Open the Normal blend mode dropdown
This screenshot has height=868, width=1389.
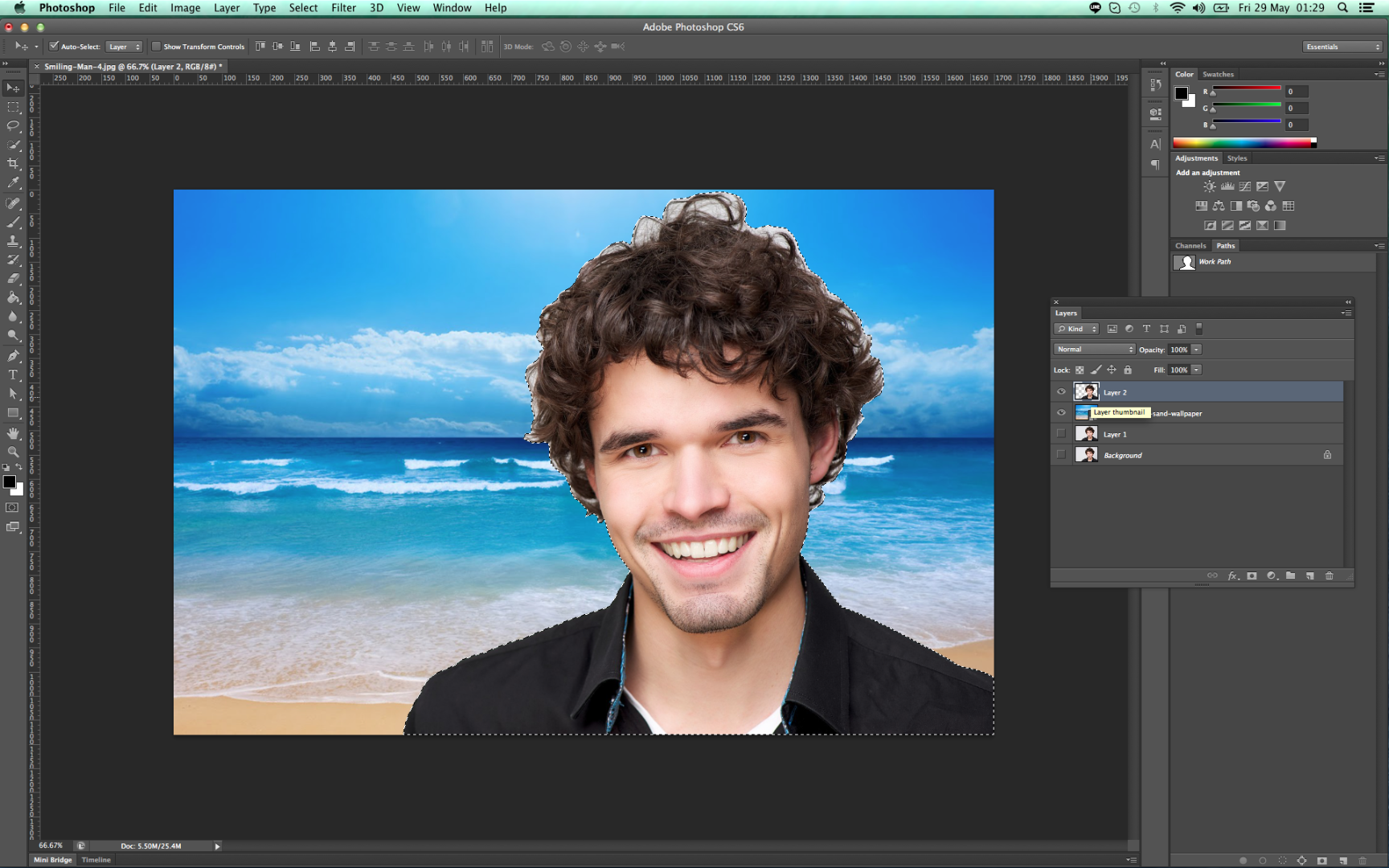[1094, 350]
